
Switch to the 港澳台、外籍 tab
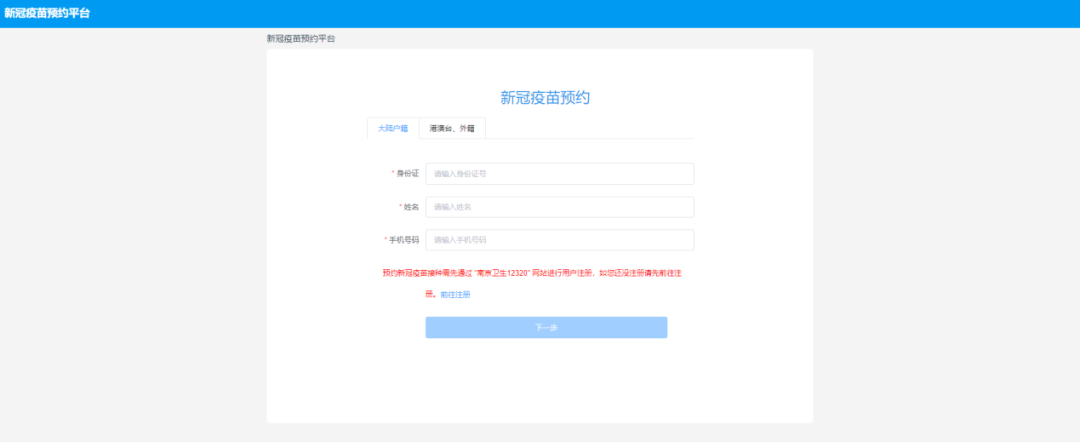[451, 129]
